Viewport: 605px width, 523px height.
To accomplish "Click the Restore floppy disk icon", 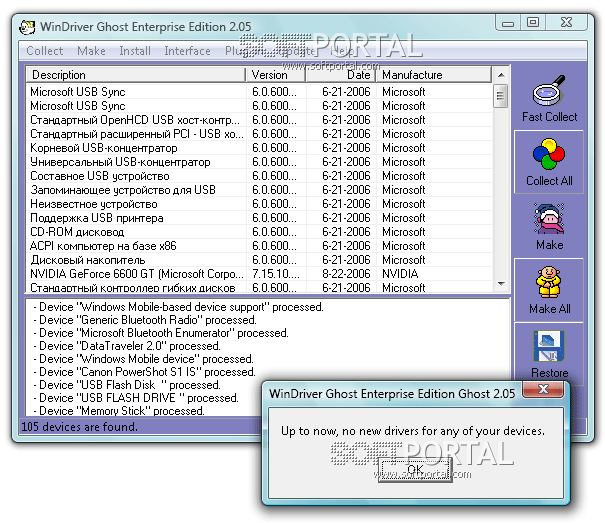I will tap(549, 346).
